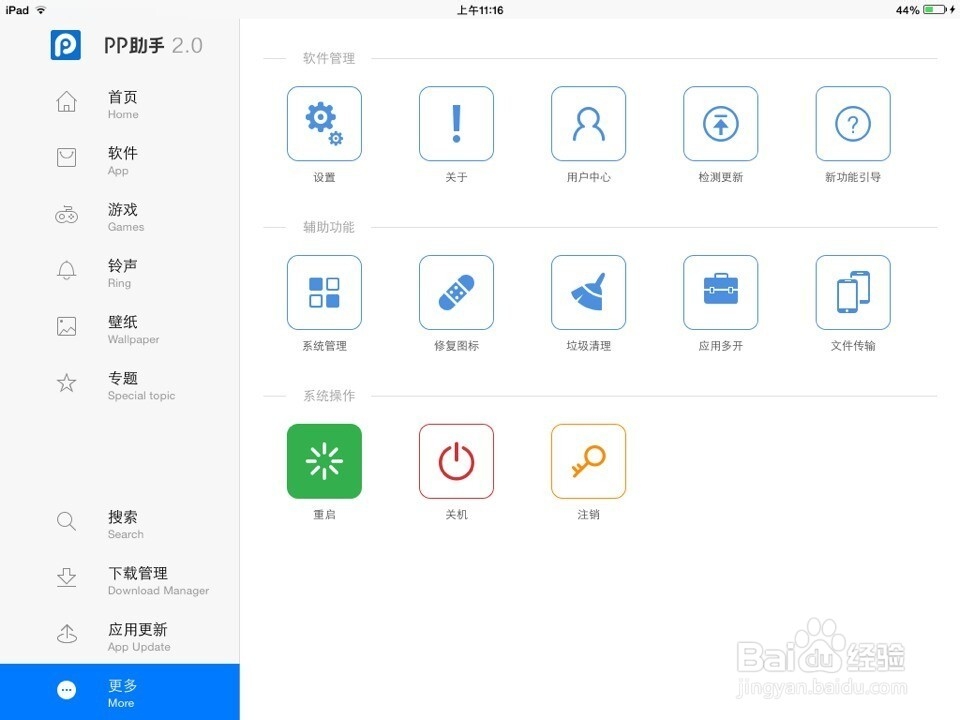Tap the green 重启 restart icon
Image resolution: width=960 pixels, height=720 pixels.
pyautogui.click(x=324, y=461)
